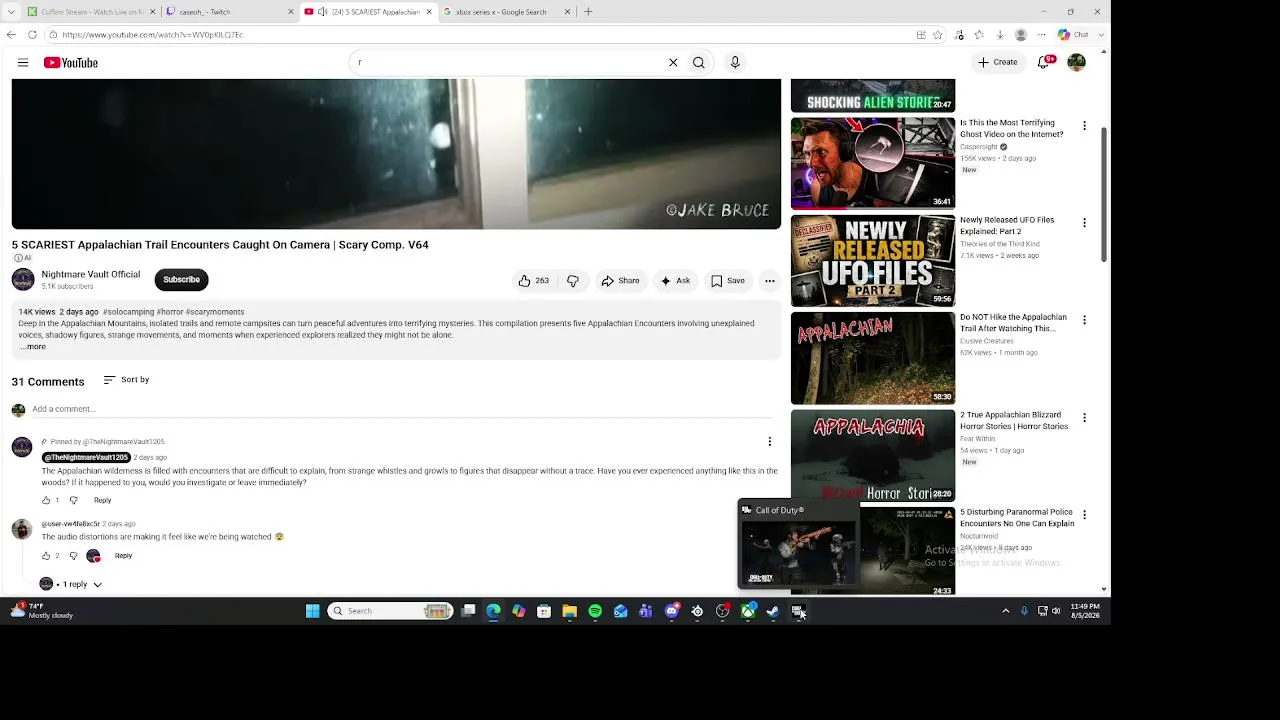Switch to the xbox series x Google tab

click(x=506, y=12)
